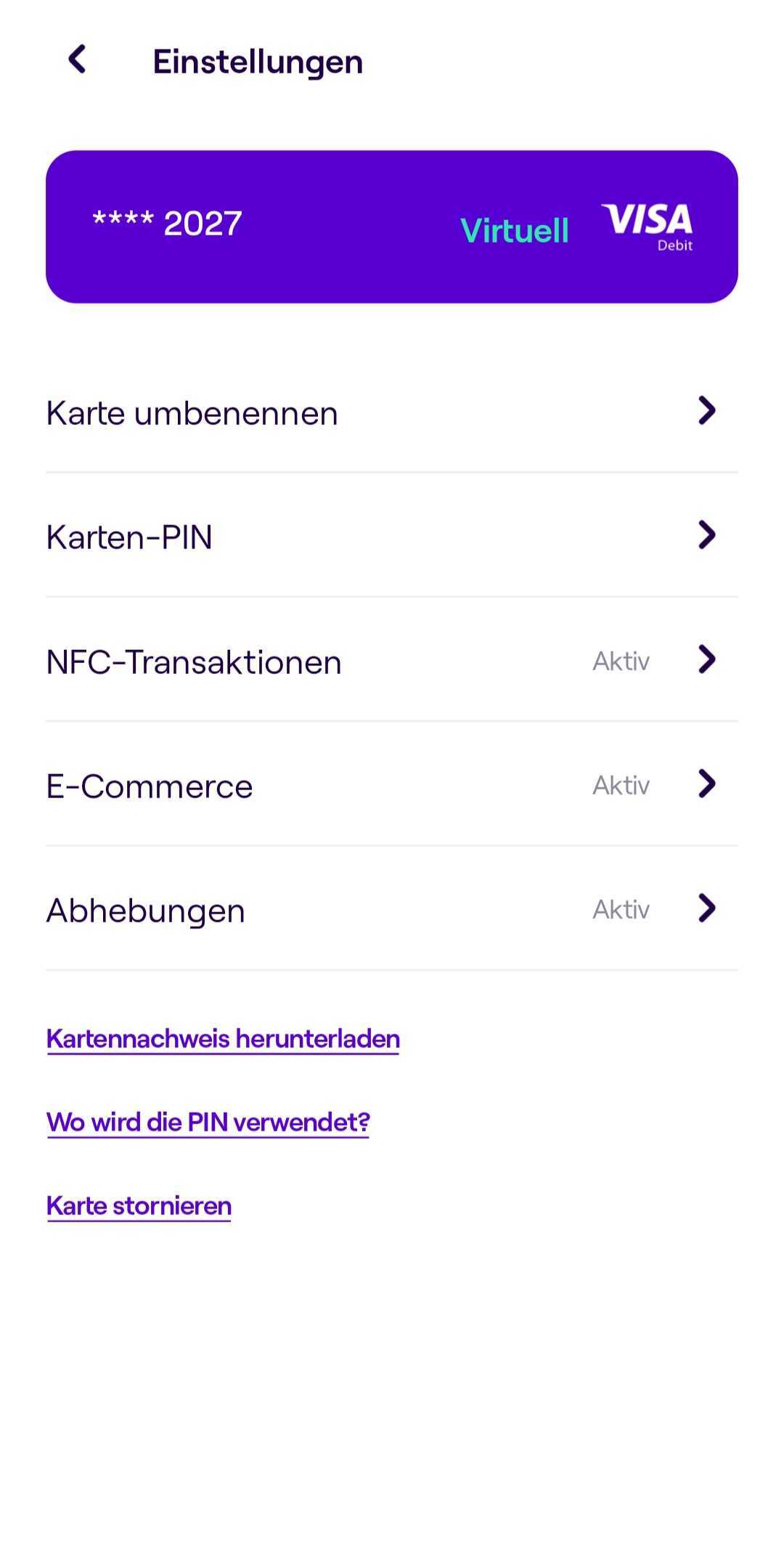
Task: Open the chevron next to Karte umbenennen
Action: point(707,411)
